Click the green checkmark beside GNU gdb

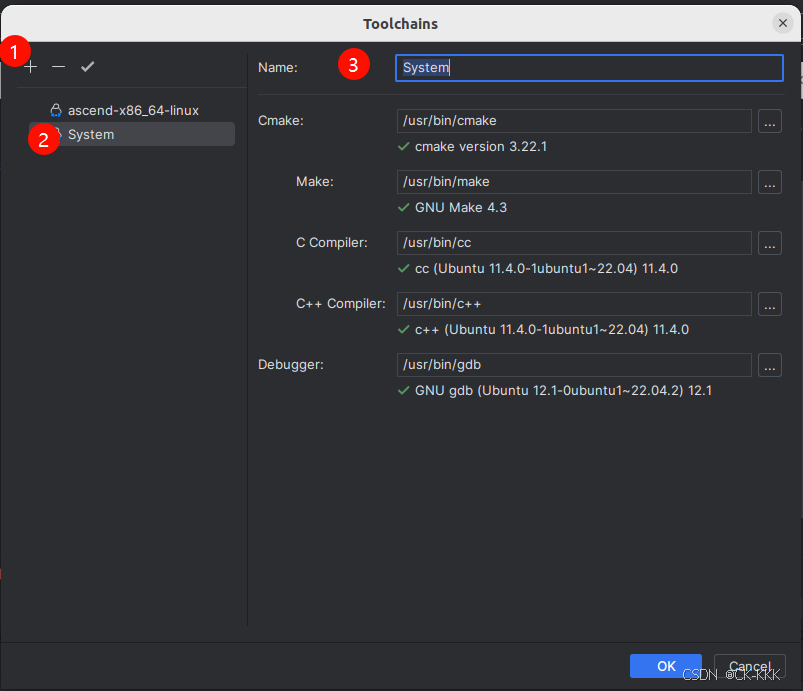pos(404,390)
